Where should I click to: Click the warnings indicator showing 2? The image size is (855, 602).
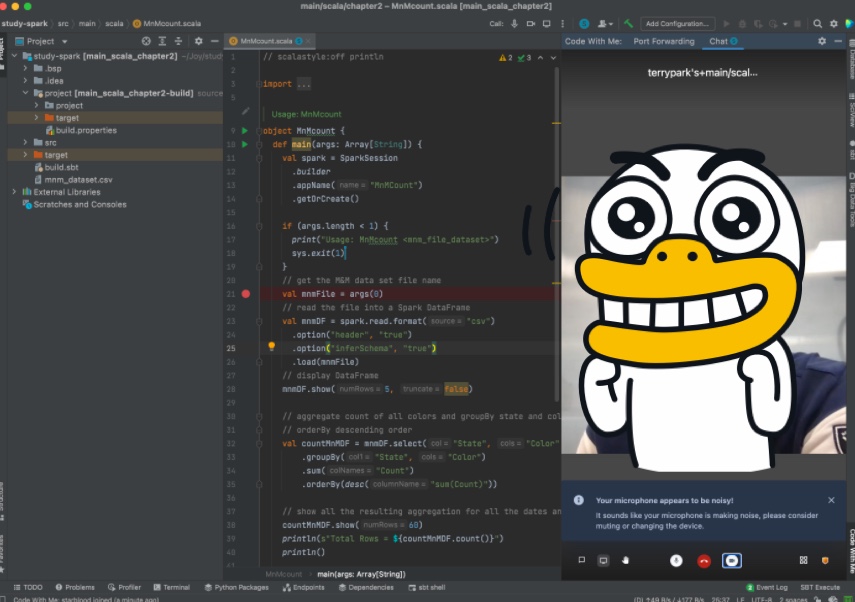[x=505, y=58]
